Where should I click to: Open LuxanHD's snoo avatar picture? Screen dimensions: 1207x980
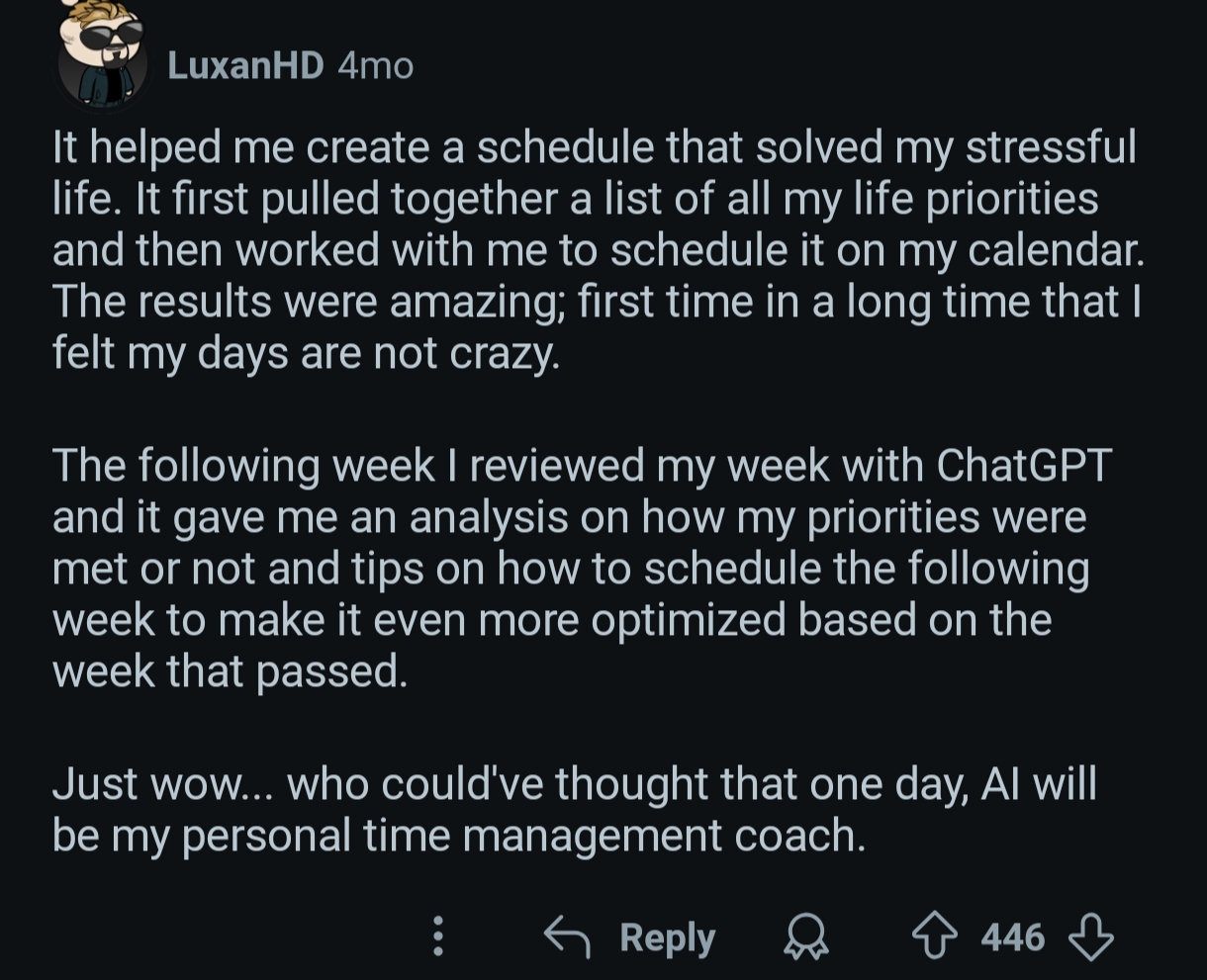[x=103, y=54]
